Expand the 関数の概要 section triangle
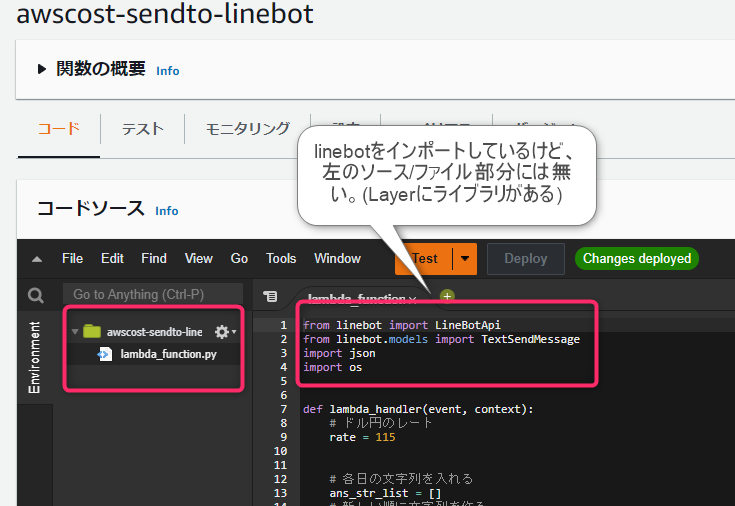The image size is (735, 506). coord(42,69)
